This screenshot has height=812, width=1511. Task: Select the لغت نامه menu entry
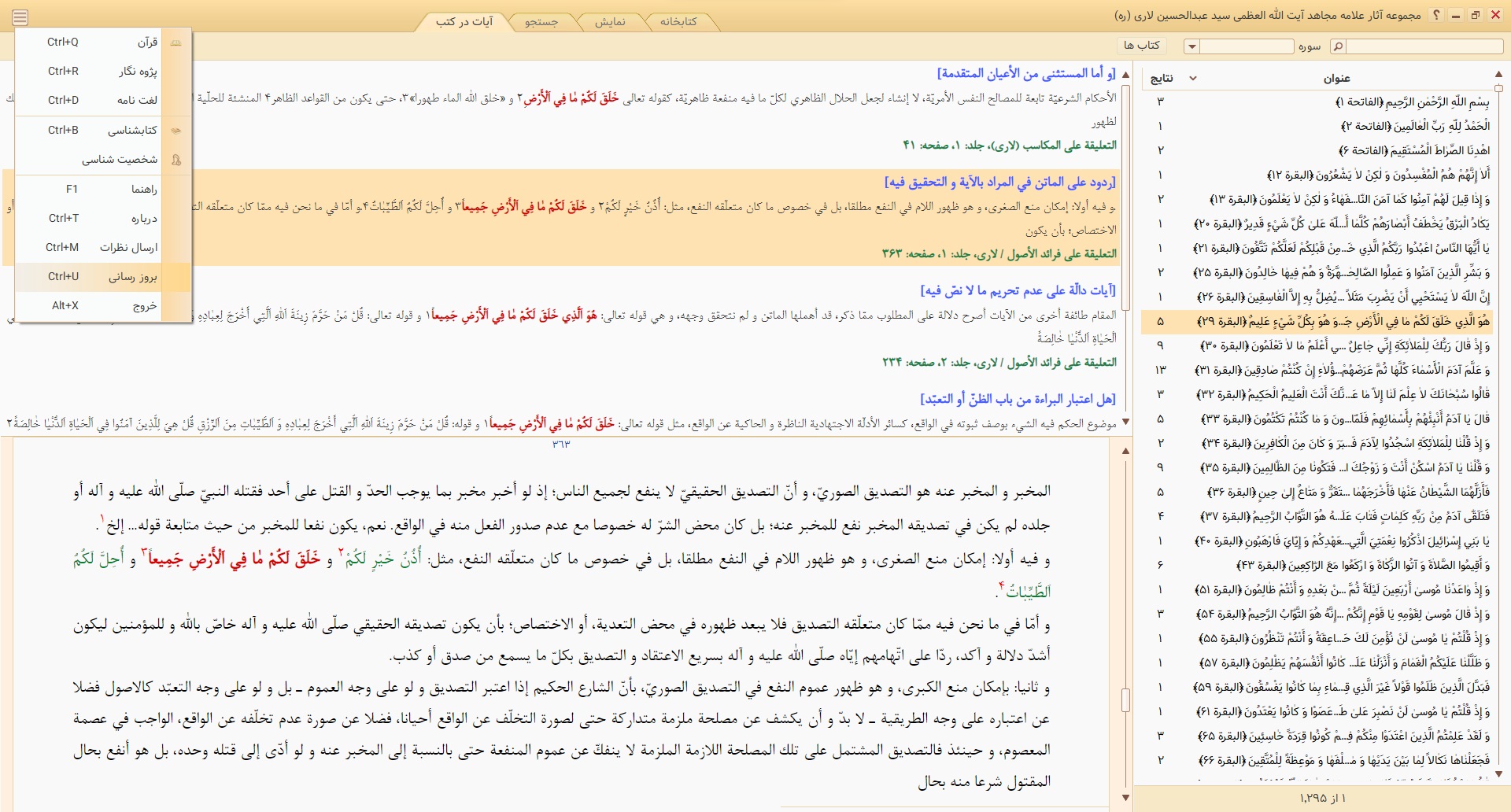103,101
